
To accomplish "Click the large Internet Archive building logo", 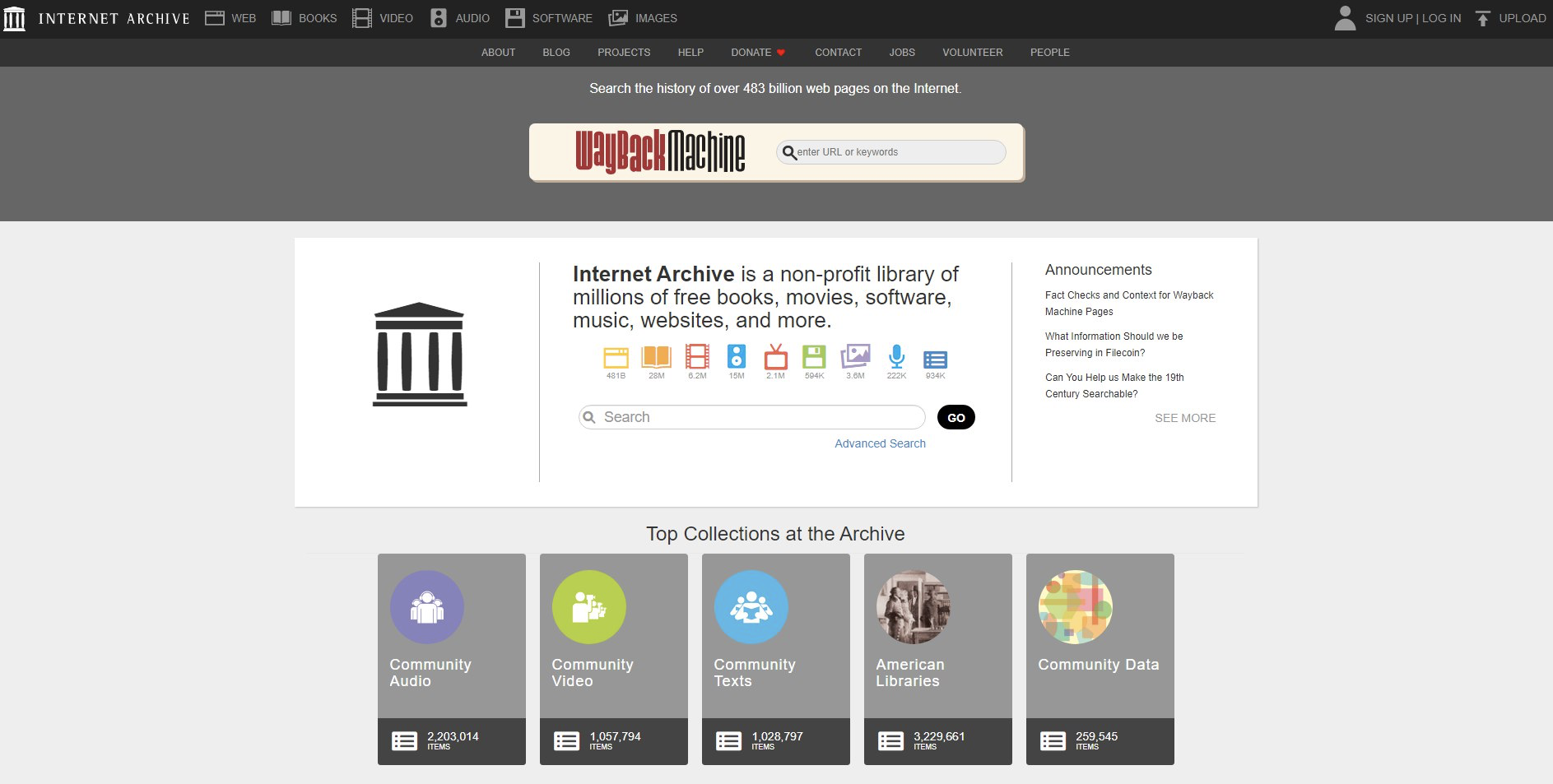I will tap(420, 355).
